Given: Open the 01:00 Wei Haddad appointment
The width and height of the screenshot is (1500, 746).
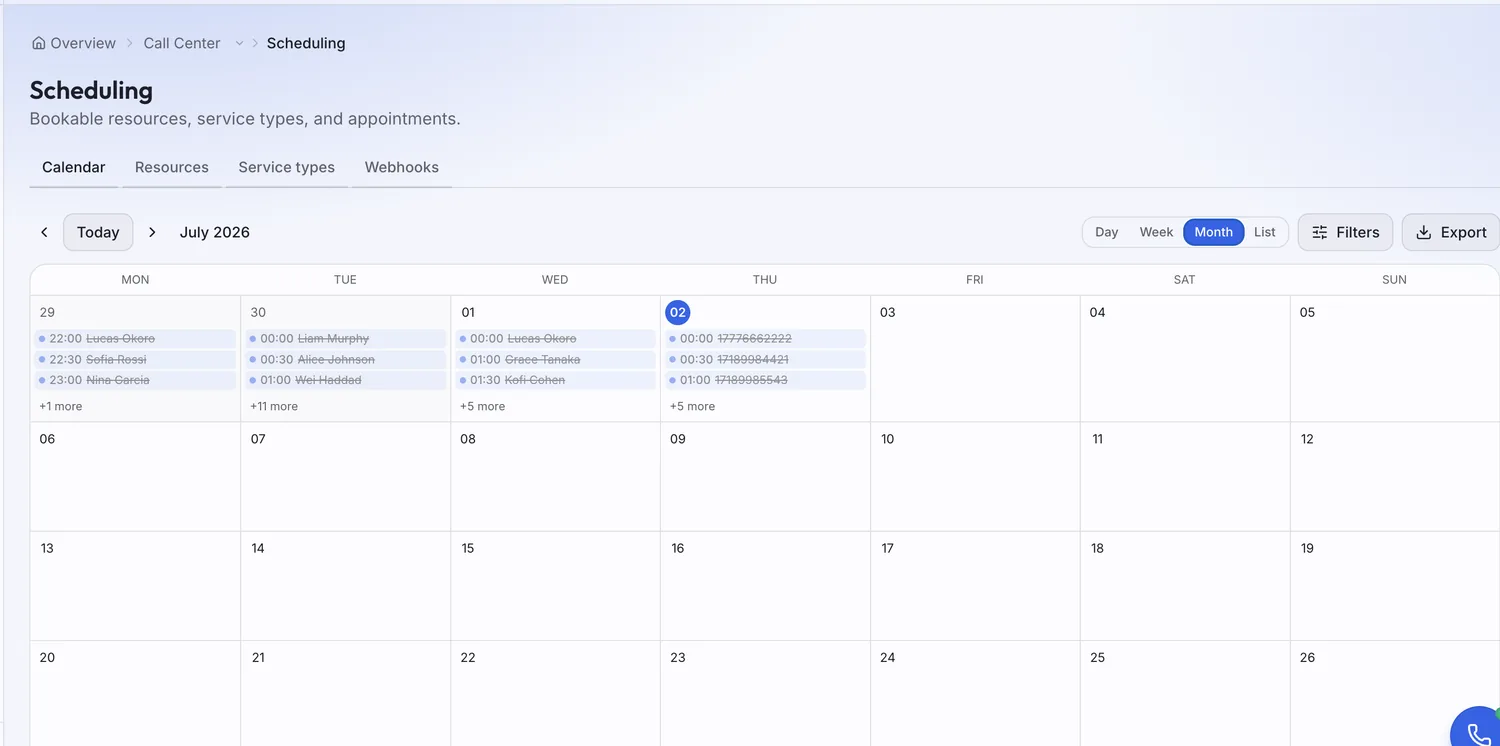Looking at the screenshot, I should [346, 381].
